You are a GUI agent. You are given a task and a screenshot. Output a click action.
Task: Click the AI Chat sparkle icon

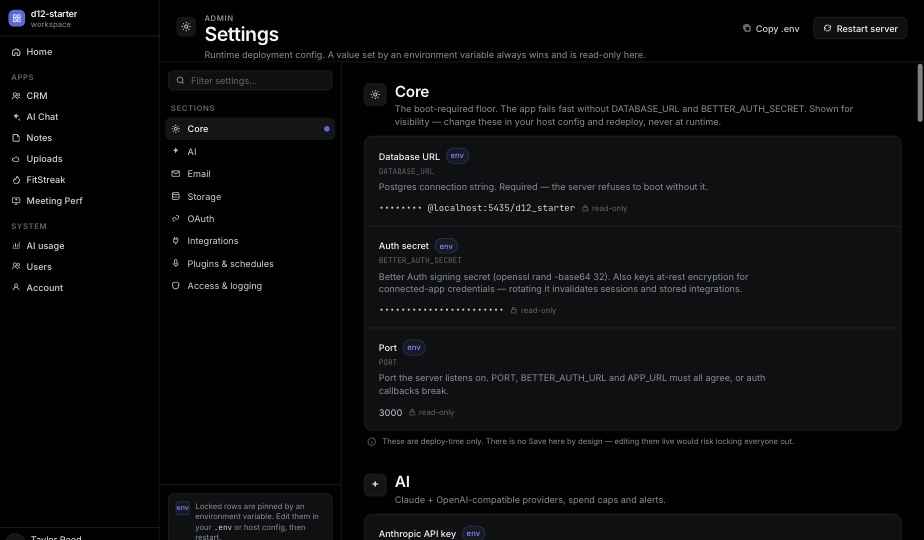[x=16, y=117]
